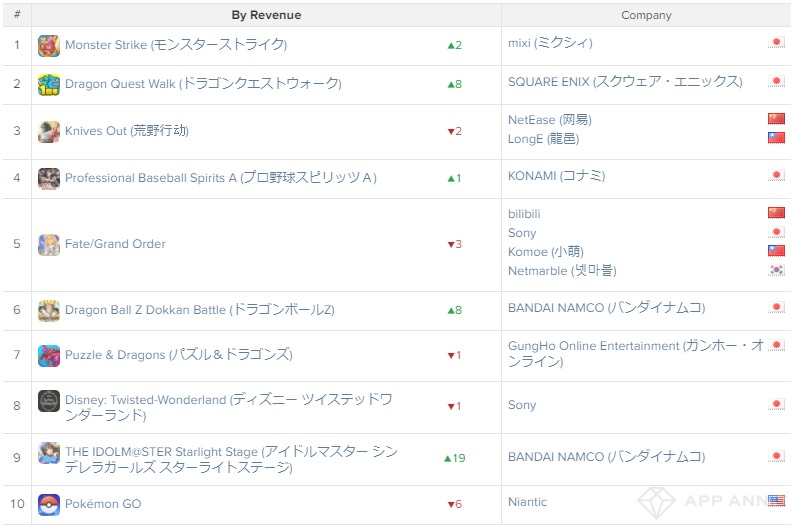
Task: Click the South Korea flag beside Netmarble
Action: pos(776,270)
